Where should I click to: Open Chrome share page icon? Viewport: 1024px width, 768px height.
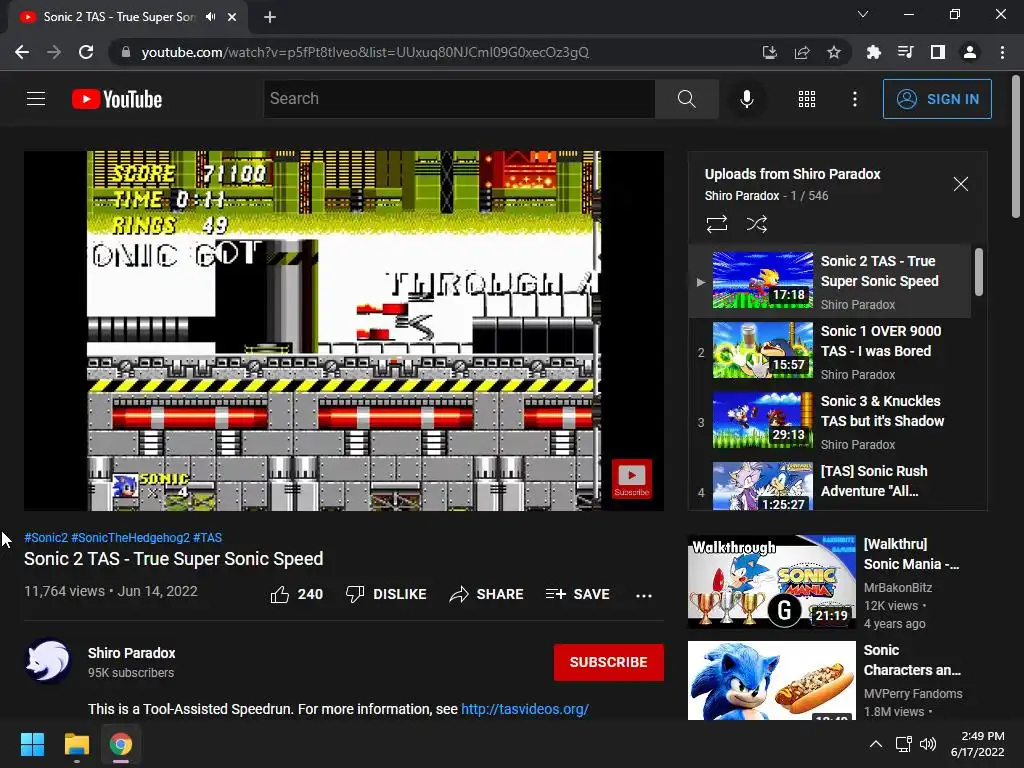(x=802, y=52)
